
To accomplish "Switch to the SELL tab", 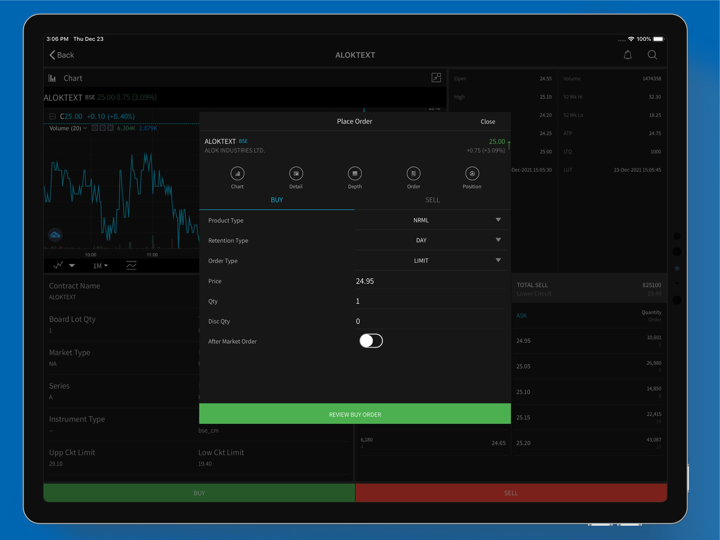I will (x=432, y=200).
